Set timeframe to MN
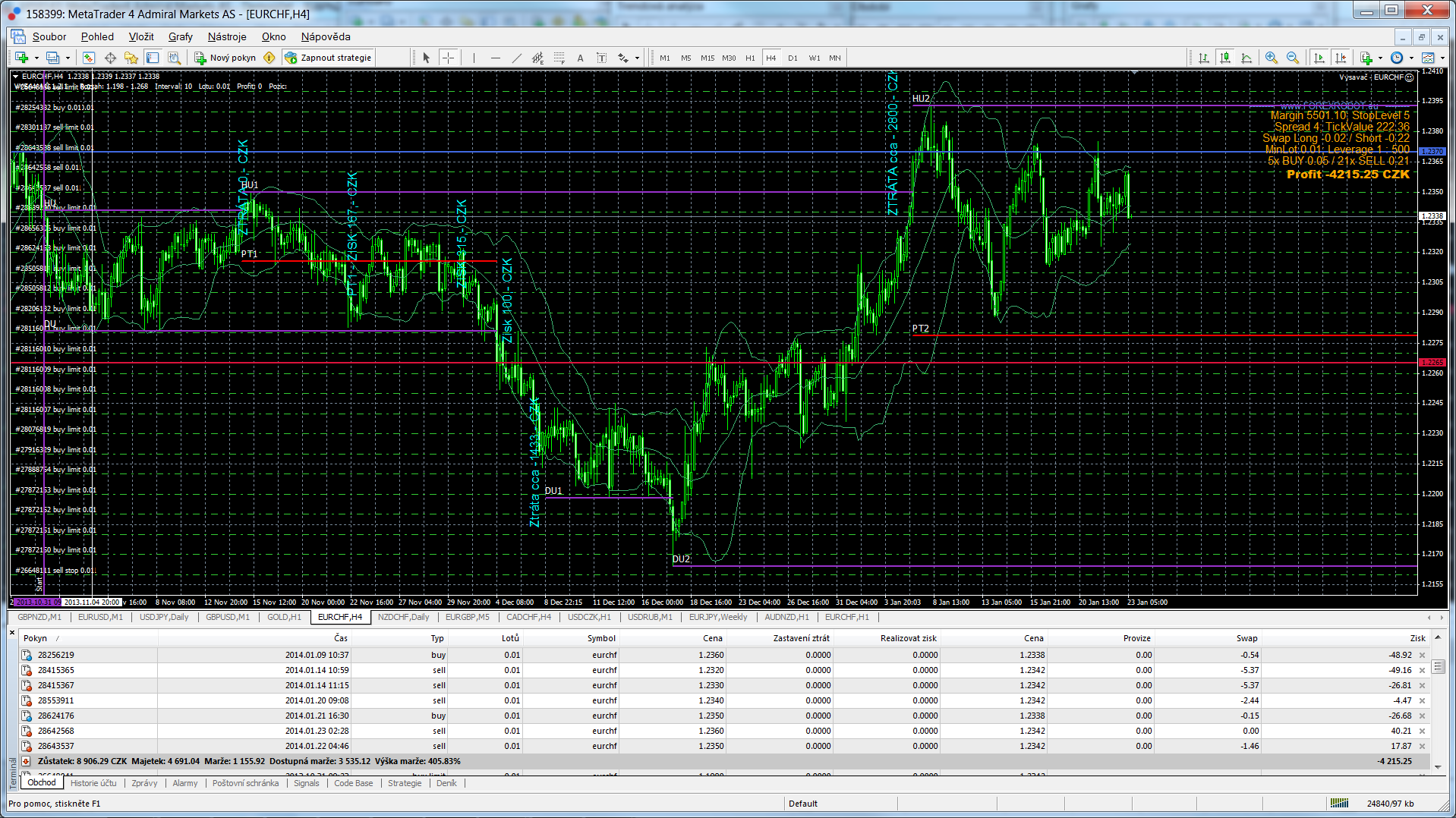 coord(835,58)
